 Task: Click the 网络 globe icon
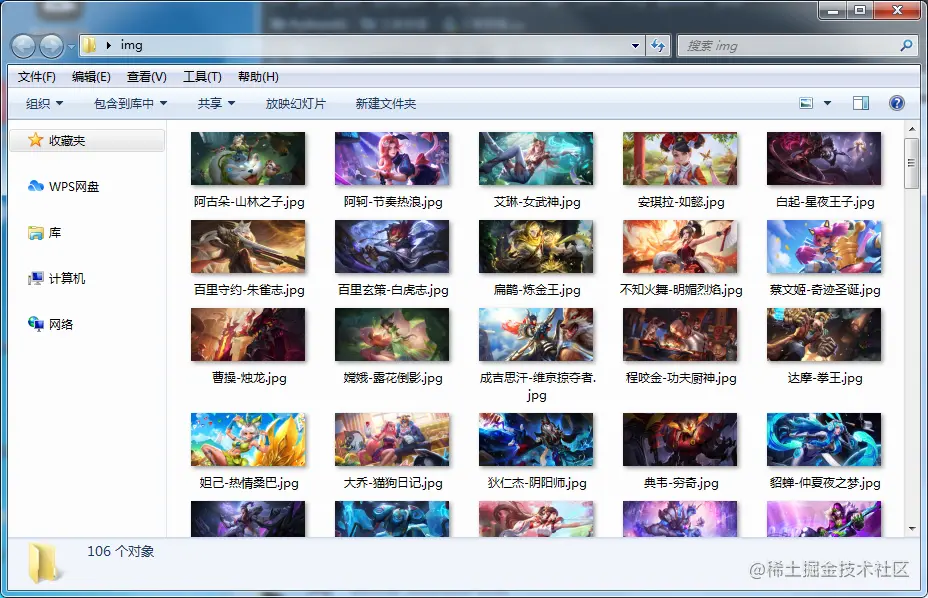(x=36, y=323)
